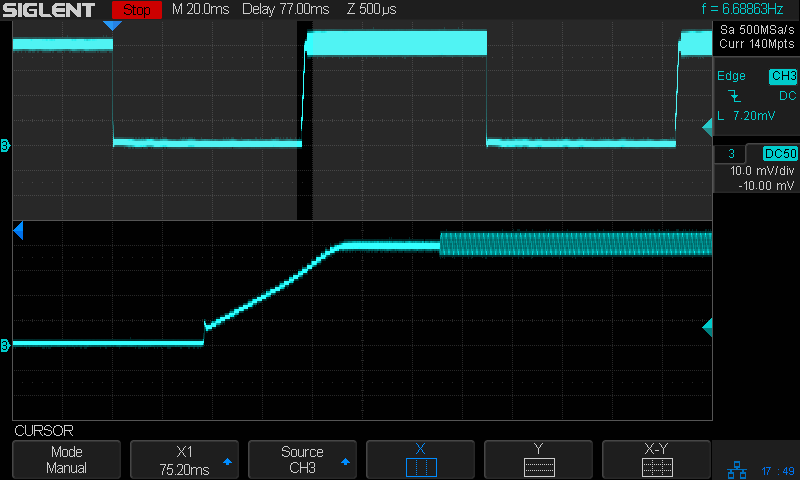Viewport: 800px width, 480px height.
Task: Click the trigger level arrow in upper waveform
Action: [x=707, y=126]
